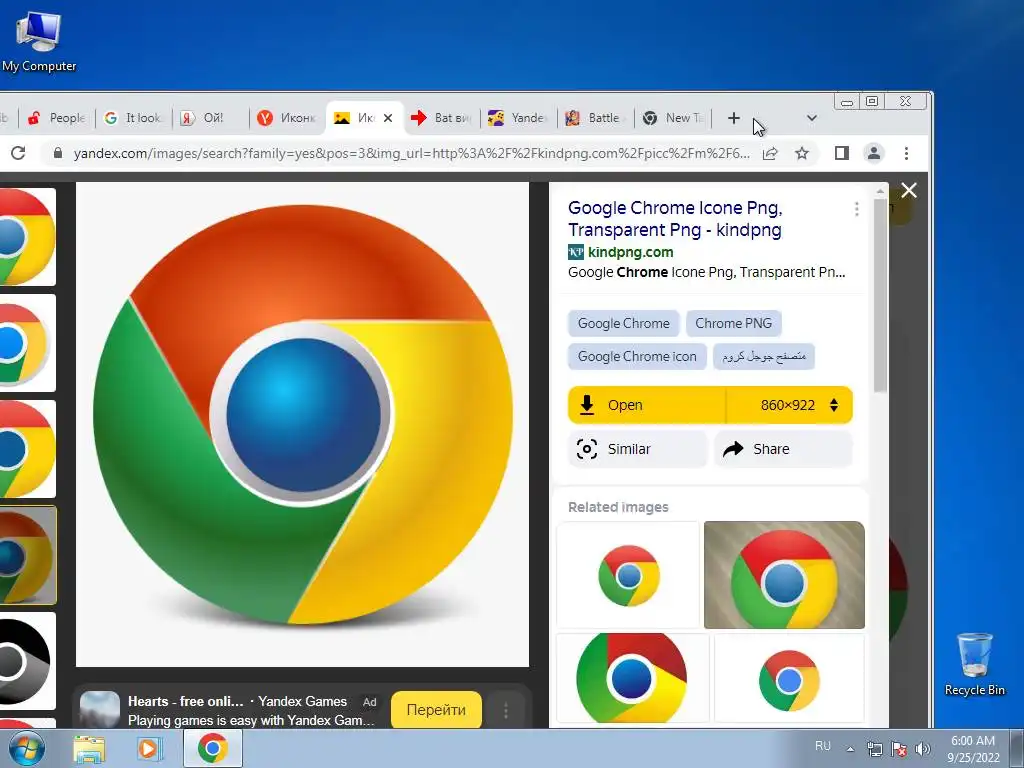
Task: Click the Chrome taskbar icon
Action: 213,748
